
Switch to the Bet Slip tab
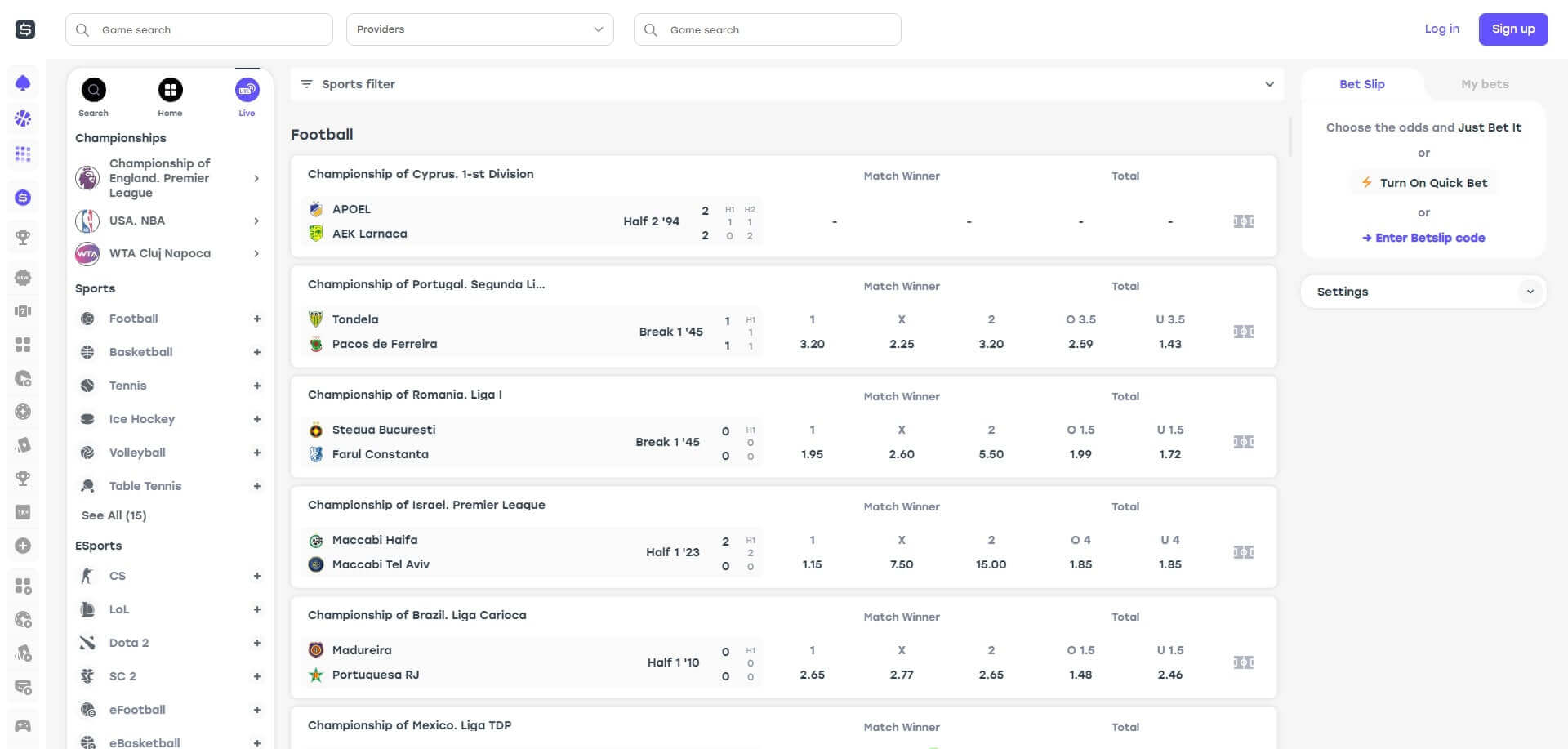[x=1361, y=83]
